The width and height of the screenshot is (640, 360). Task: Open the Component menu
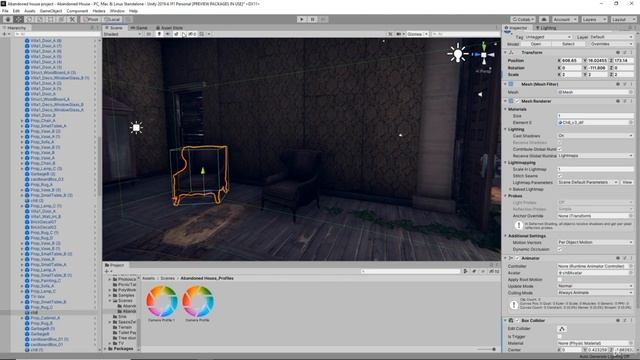(x=77, y=11)
